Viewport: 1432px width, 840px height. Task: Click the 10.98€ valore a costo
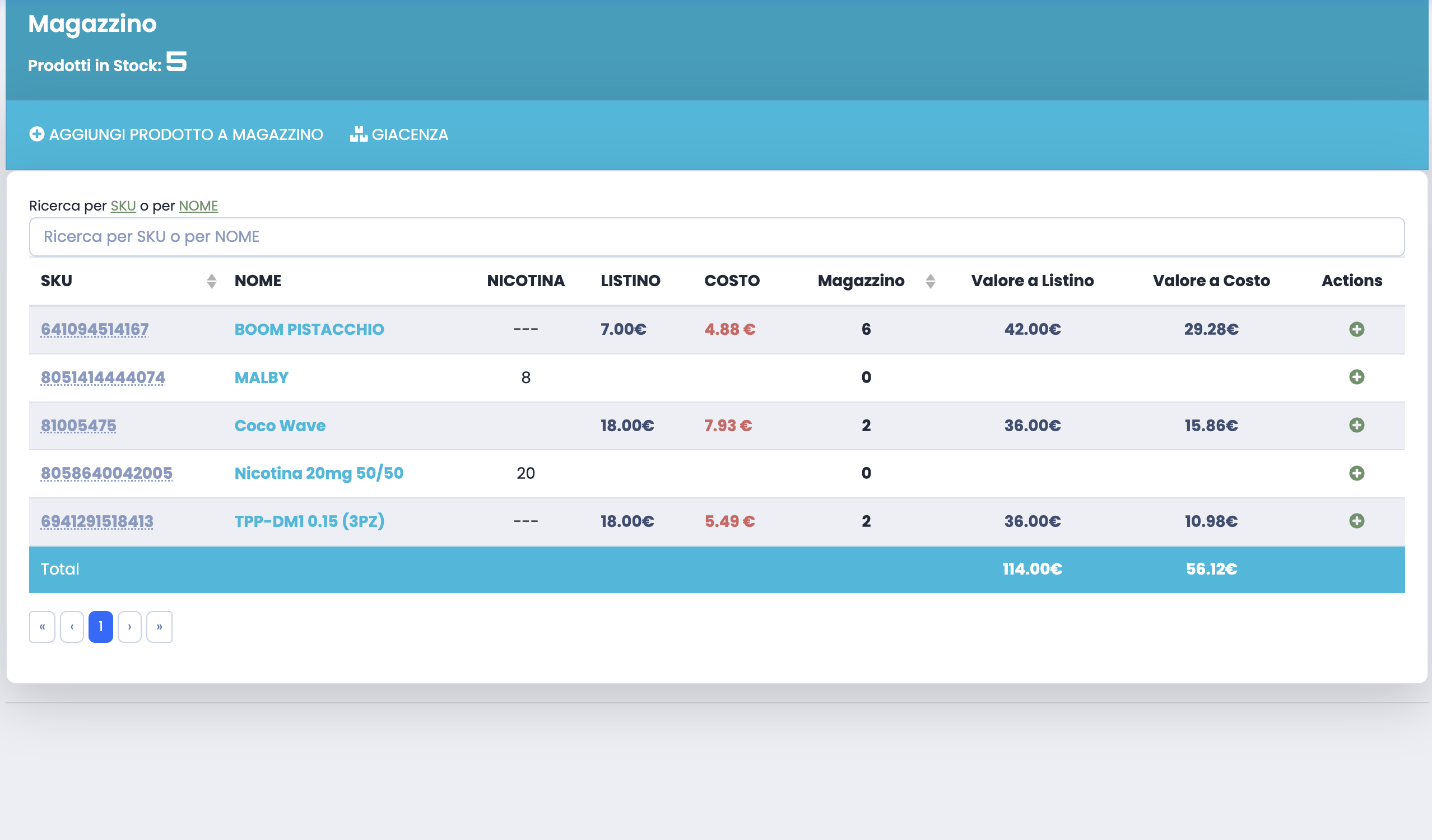(x=1211, y=521)
